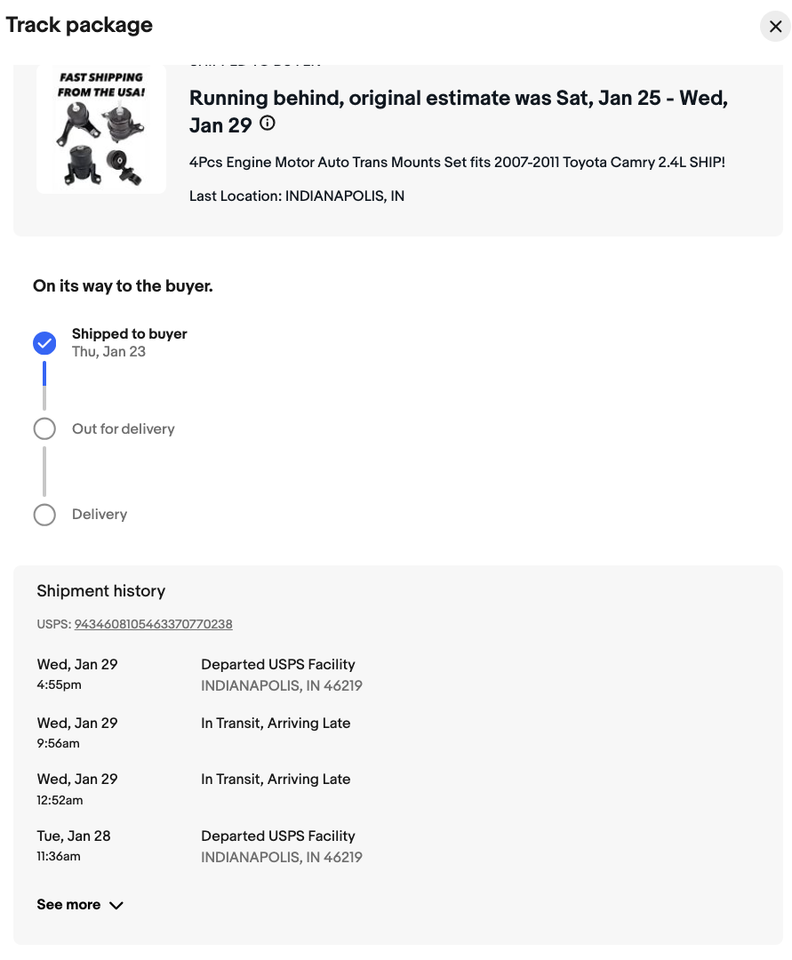Click the progress line below Shipped to buyer

(44, 385)
